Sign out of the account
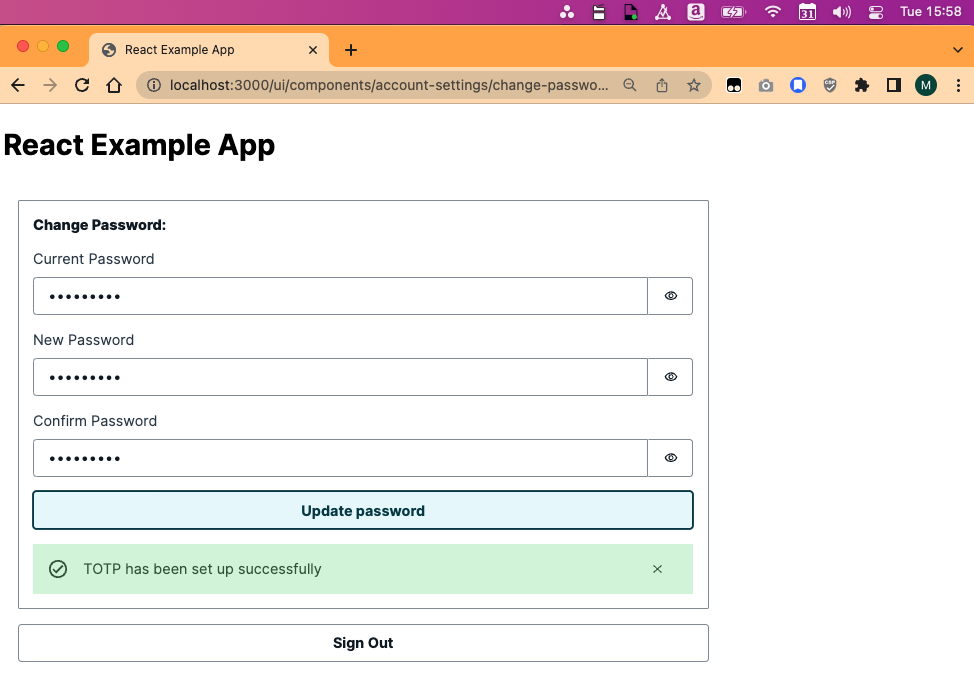This screenshot has height=678, width=974. [363, 643]
